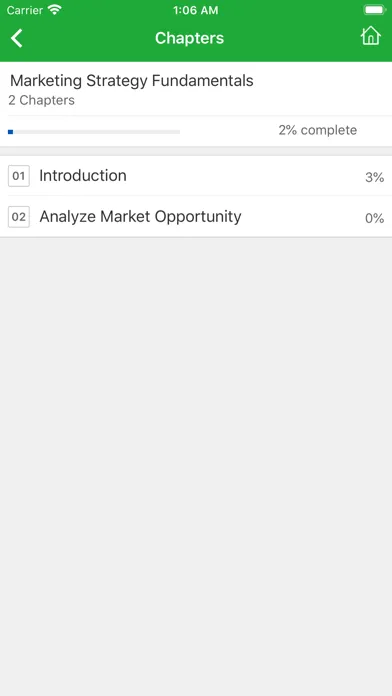Go back using the left arrow

coord(16,38)
